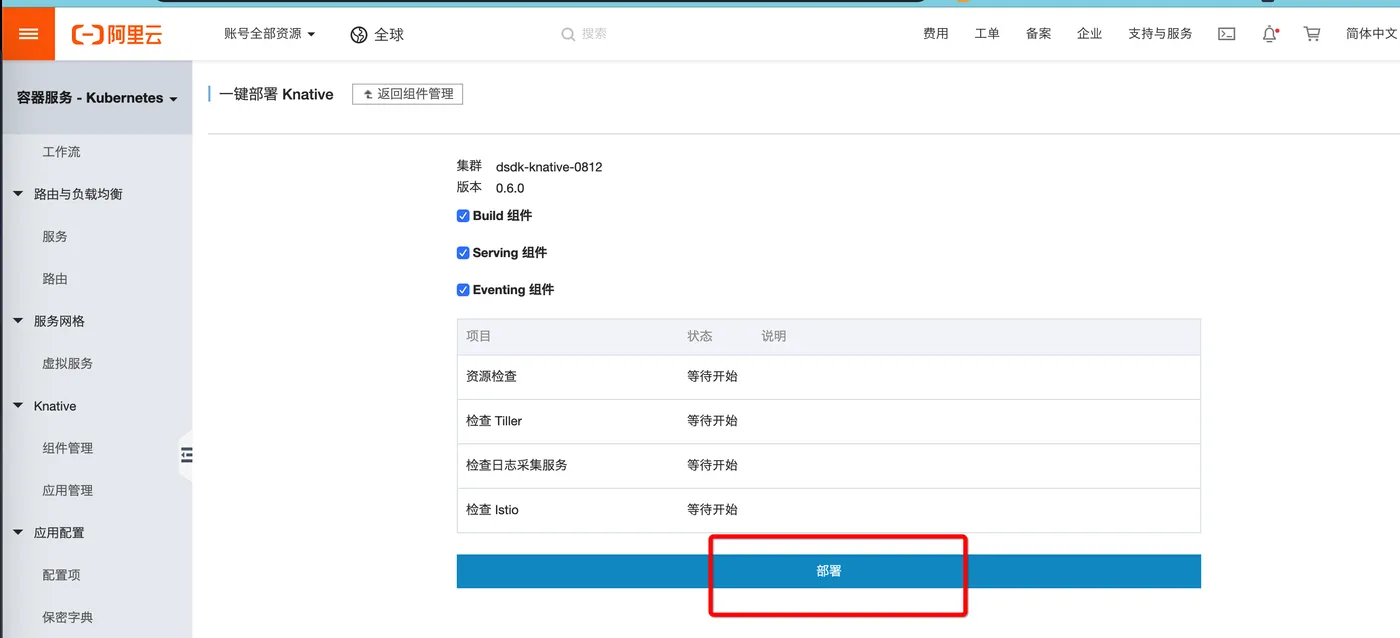Click 等待开始 status in 检查 Istio row
The width and height of the screenshot is (1400, 638).
pos(712,510)
